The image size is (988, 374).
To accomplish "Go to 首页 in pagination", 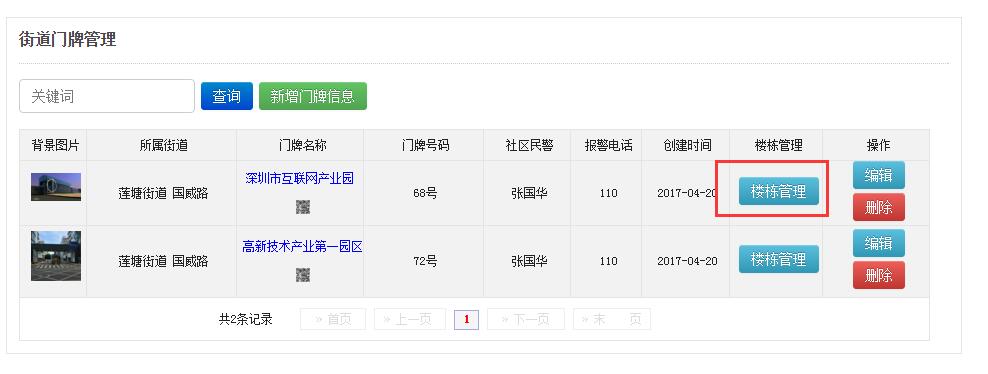I will coord(333,319).
